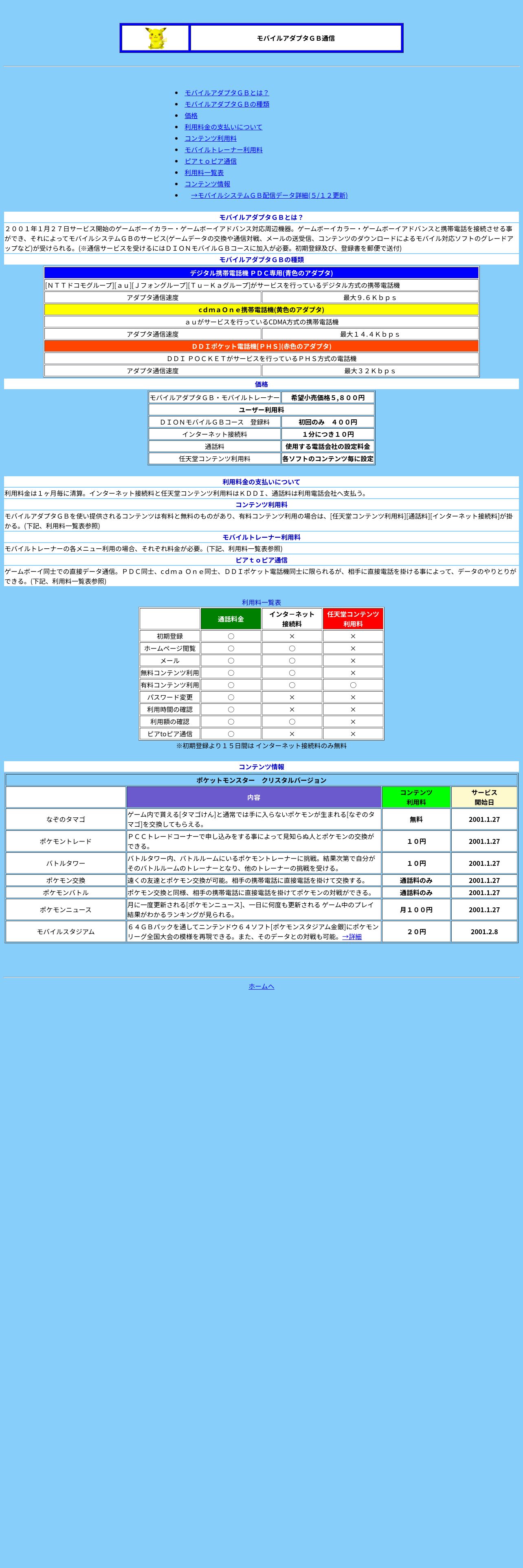This screenshot has width=523, height=1568.
Task: Select the 最大１４.４Ｋｂｐｓ cell
Action: 370,333
